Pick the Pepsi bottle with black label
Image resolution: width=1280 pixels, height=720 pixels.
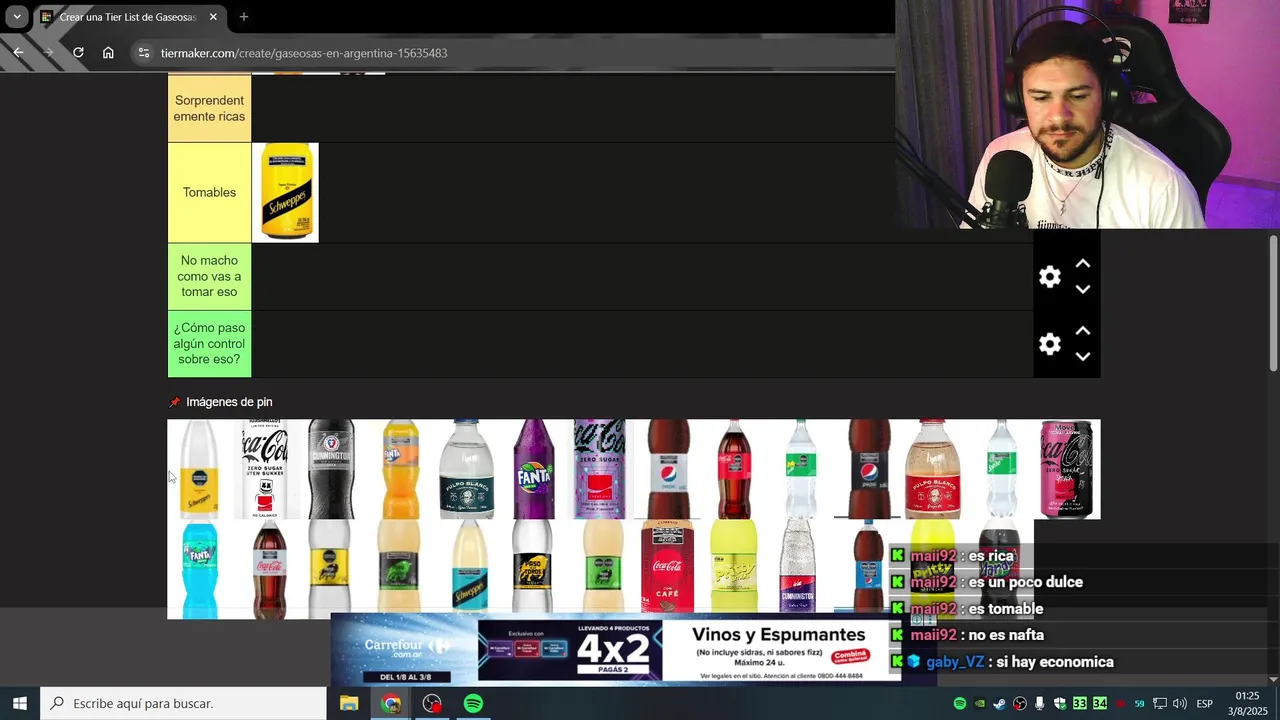pos(868,469)
